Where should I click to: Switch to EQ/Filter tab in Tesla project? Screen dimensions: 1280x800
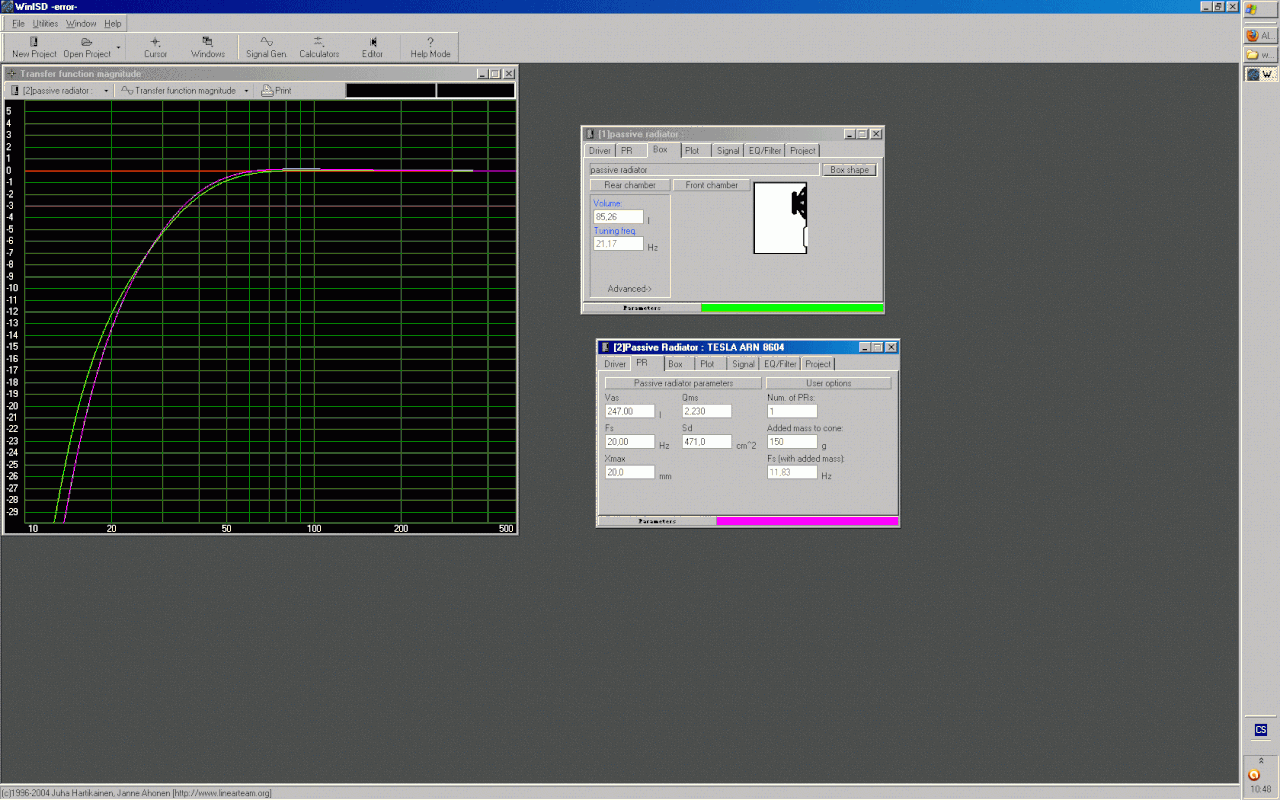[x=780, y=364]
